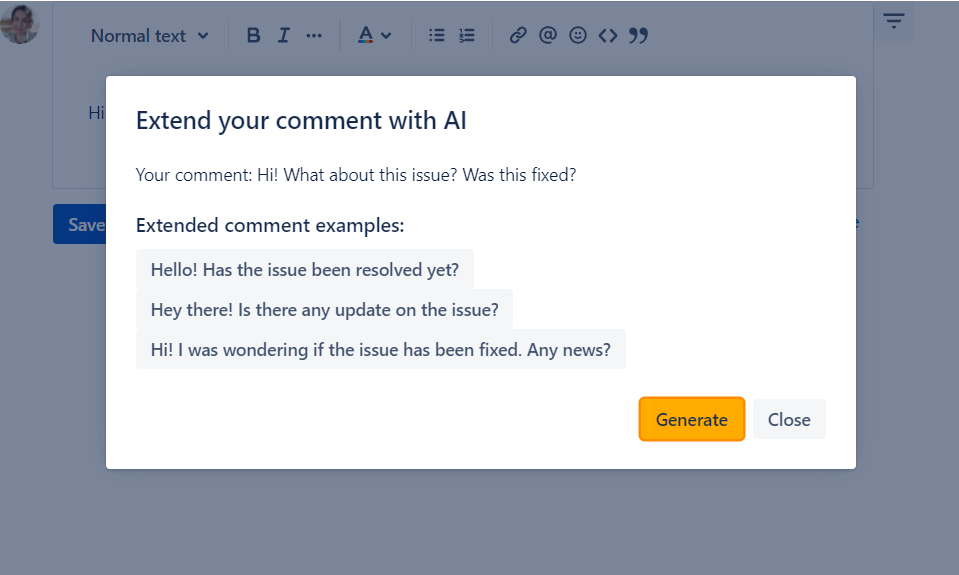Screen dimensions: 959x575
Task: Click the Generate button
Action: coord(691,419)
